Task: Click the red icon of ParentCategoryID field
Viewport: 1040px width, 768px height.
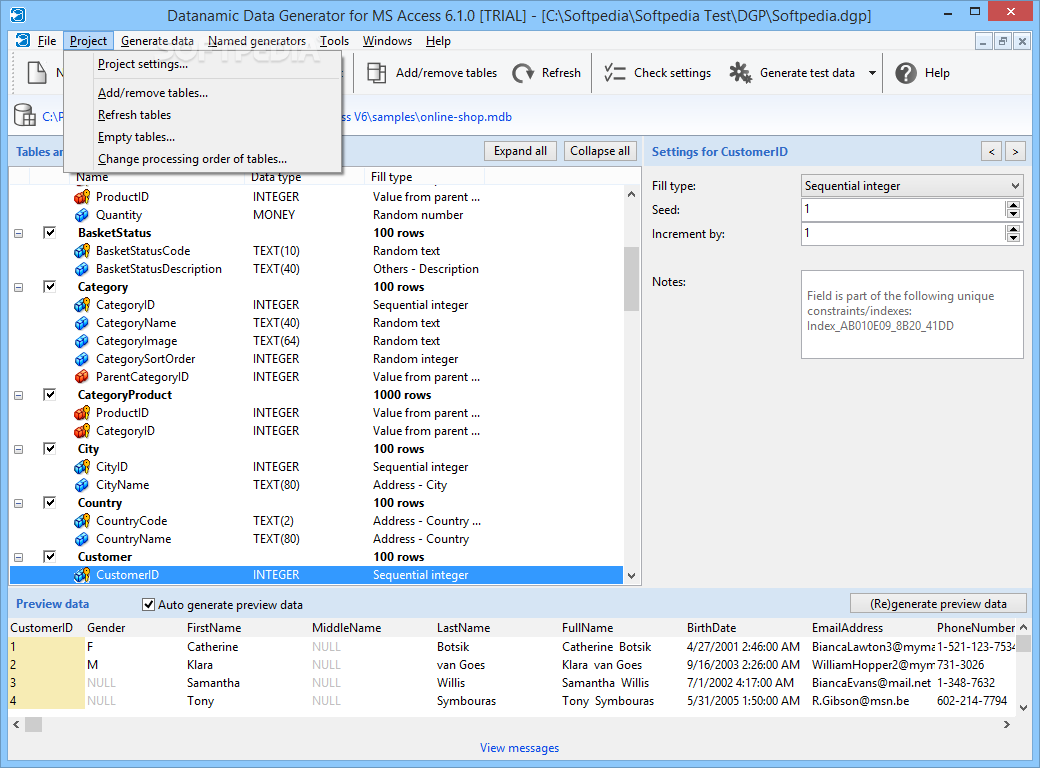Action: click(82, 377)
